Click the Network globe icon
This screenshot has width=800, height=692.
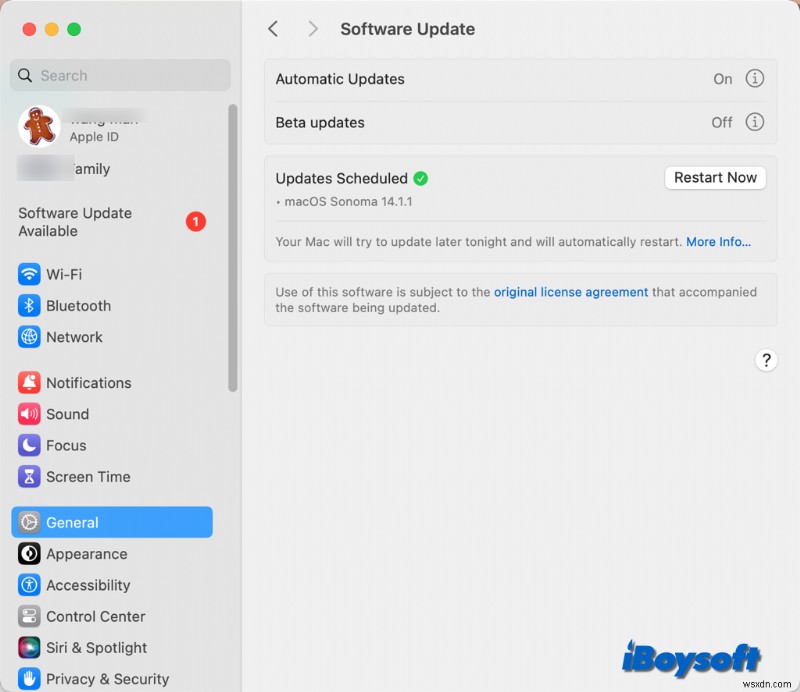coord(29,337)
